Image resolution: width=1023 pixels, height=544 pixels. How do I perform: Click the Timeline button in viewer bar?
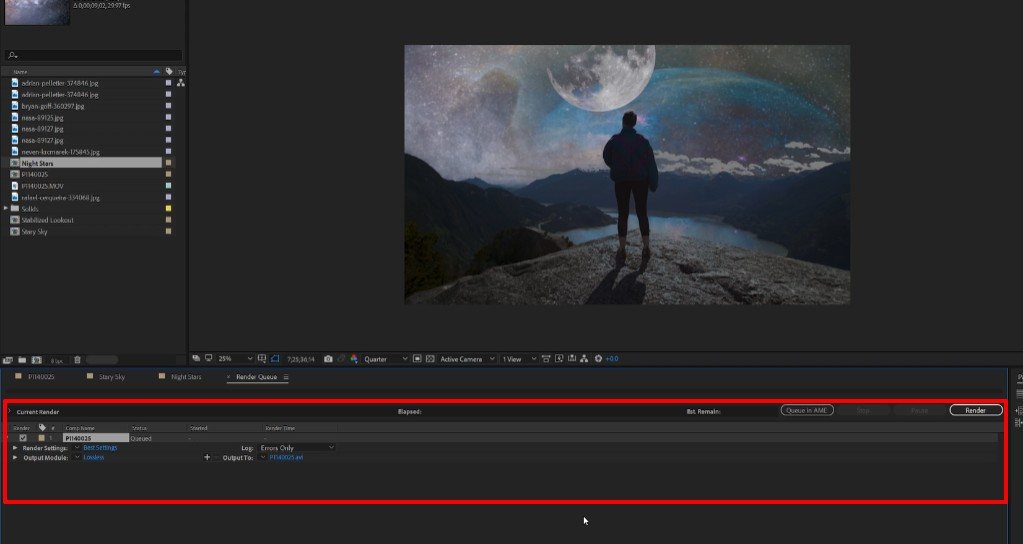572,359
